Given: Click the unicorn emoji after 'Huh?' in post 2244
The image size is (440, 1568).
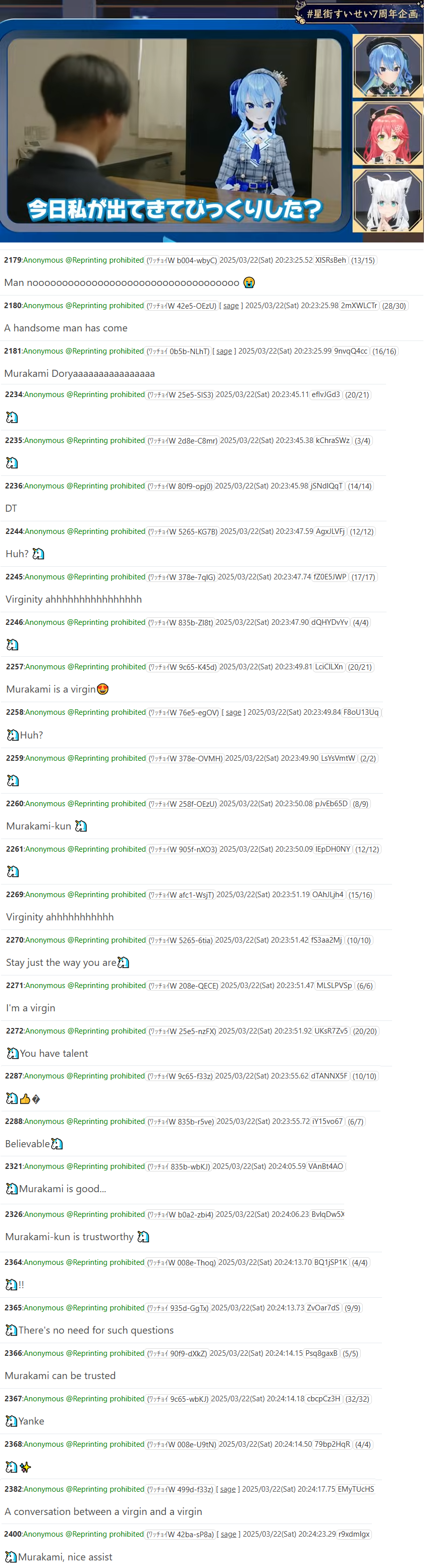Looking at the screenshot, I should (38, 554).
